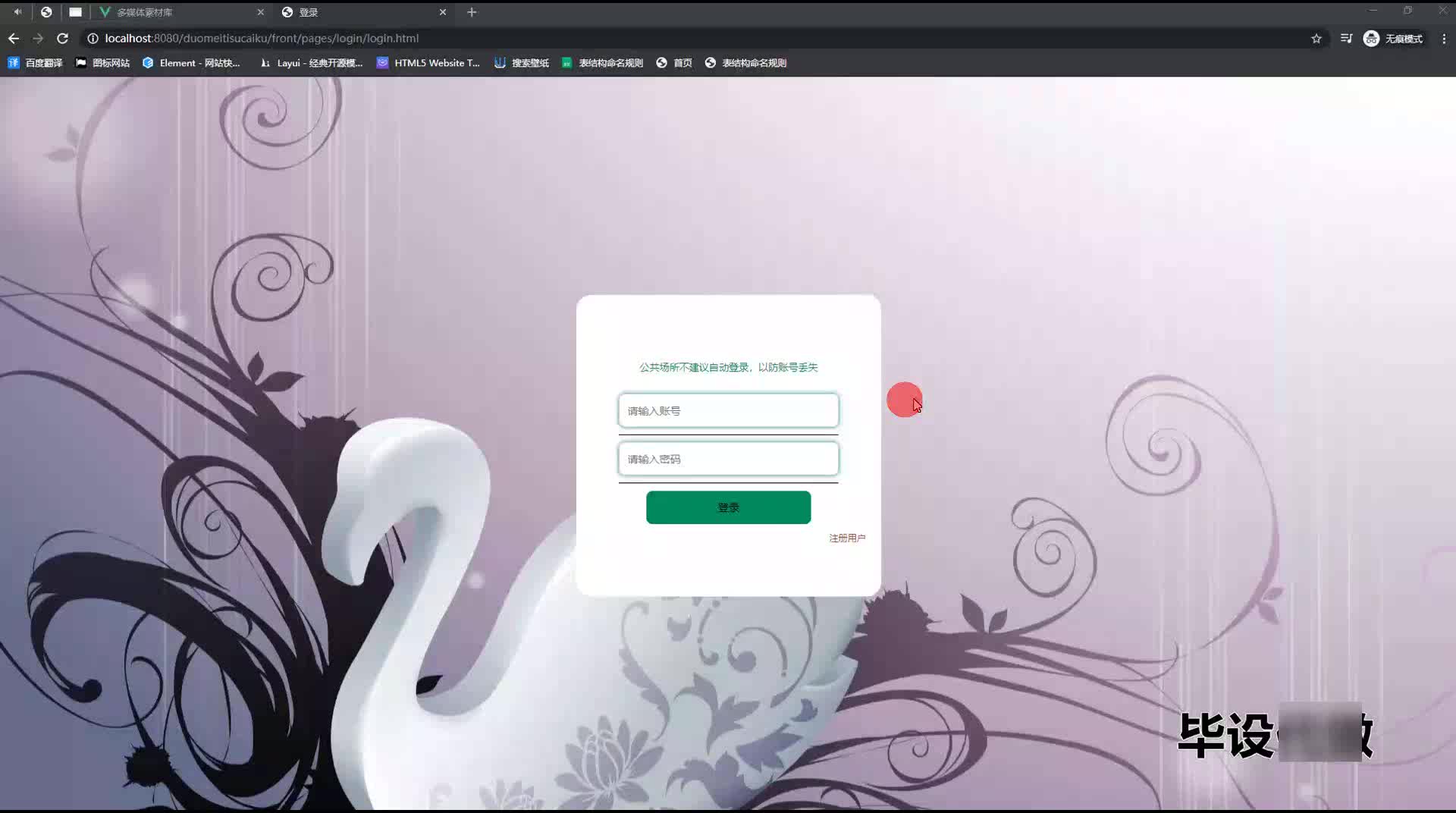Viewport: 1456px width, 813px height.
Task: Switch to the 多媒体素材库 tab
Action: (181, 12)
